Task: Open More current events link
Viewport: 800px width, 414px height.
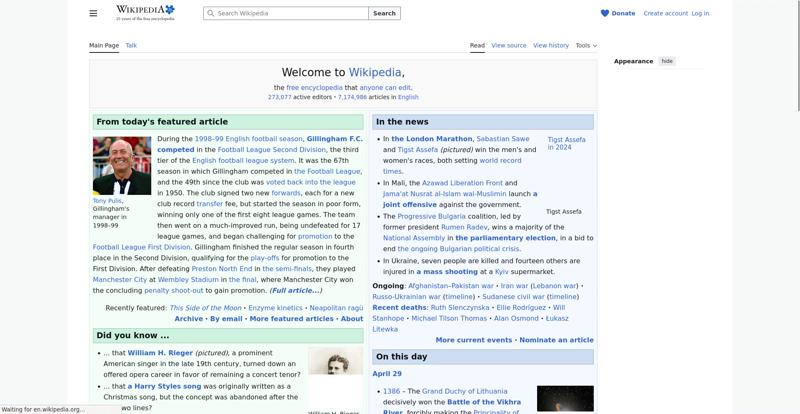Action: pos(473,340)
